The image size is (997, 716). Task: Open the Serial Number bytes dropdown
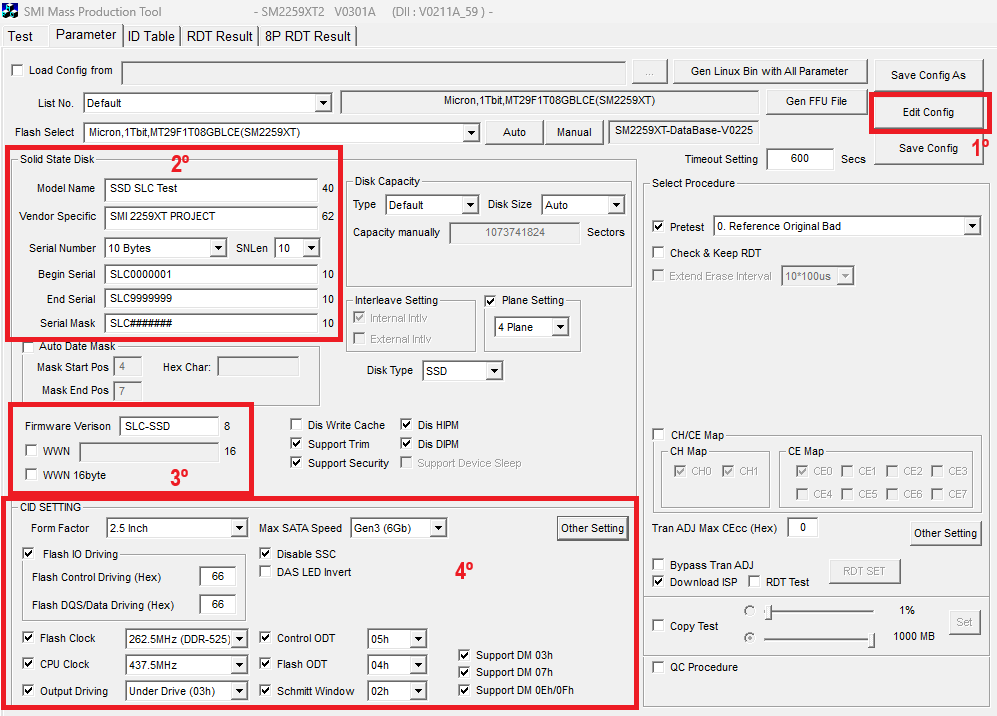coord(218,248)
